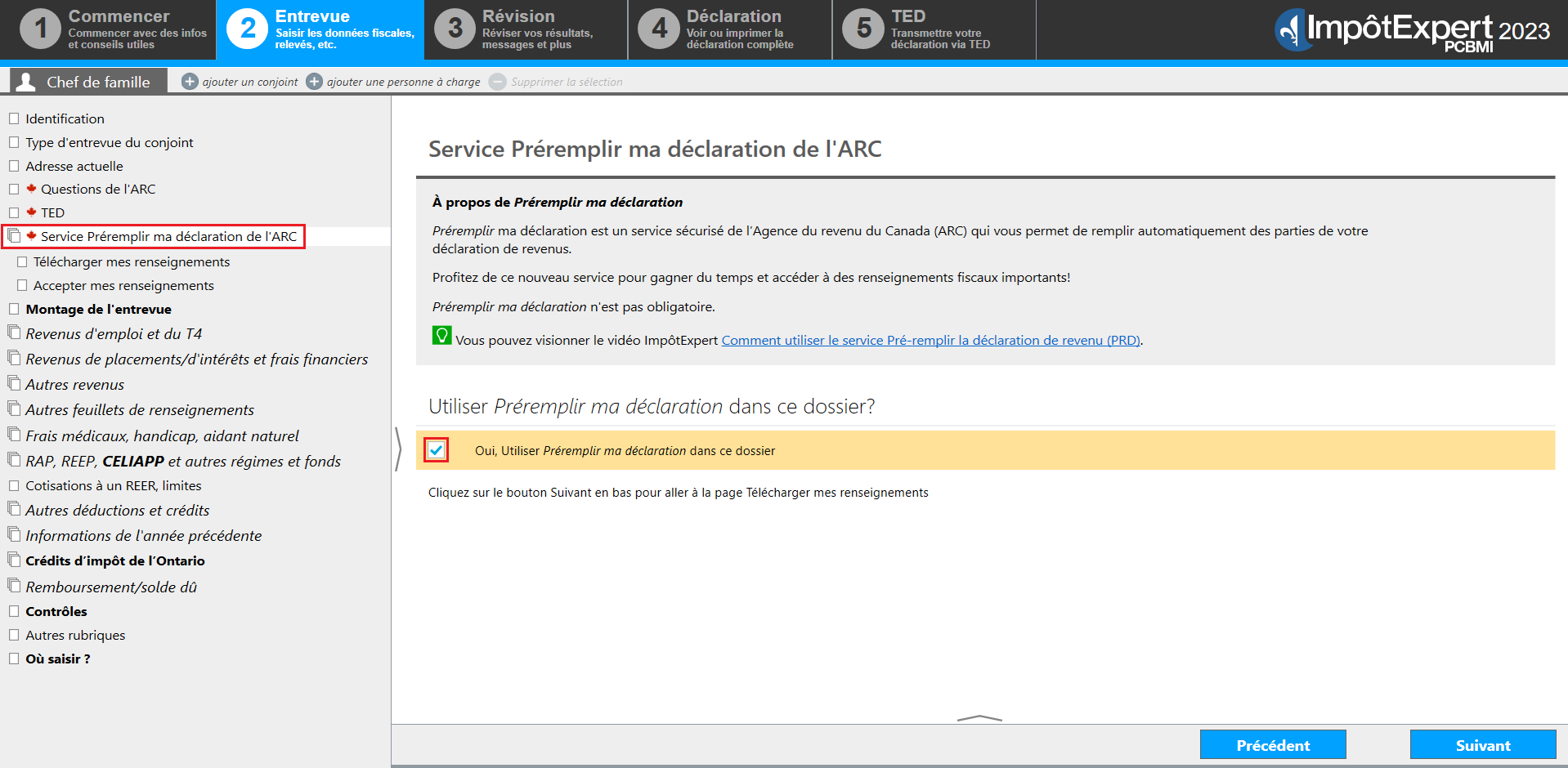Open Où saisir ? in sidebar

(x=58, y=659)
